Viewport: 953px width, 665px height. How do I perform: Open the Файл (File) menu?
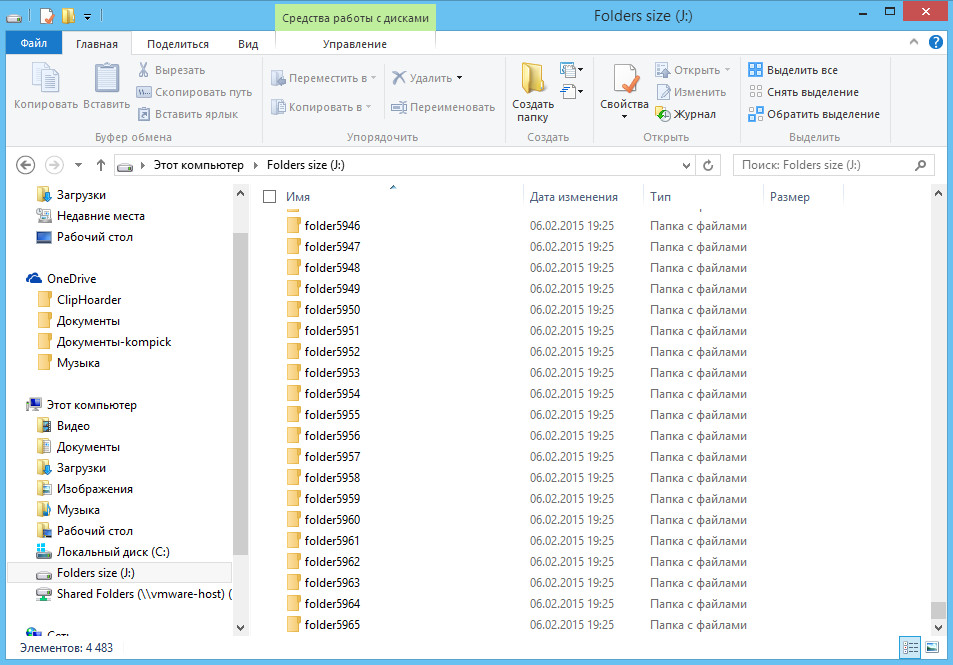pyautogui.click(x=33, y=44)
